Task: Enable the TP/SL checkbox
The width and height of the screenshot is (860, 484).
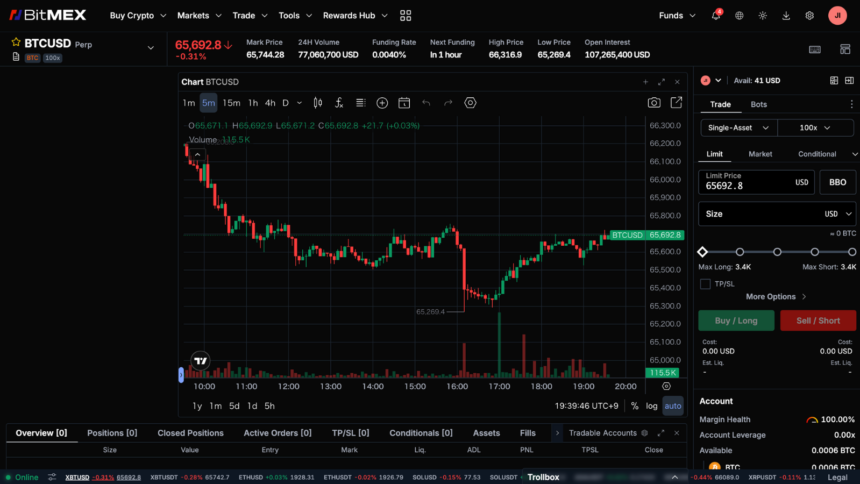Action: point(705,284)
